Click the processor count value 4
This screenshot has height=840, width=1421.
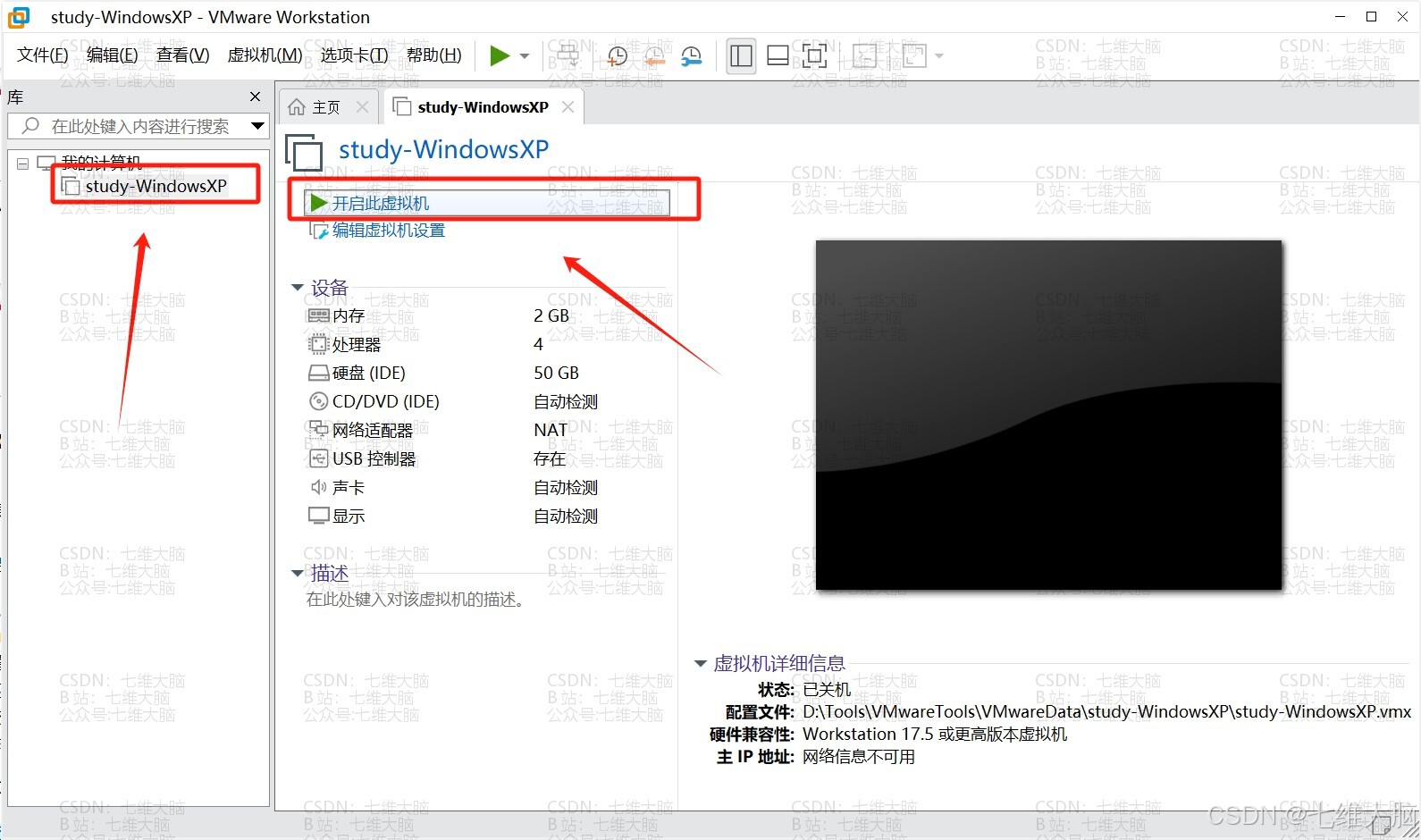pyautogui.click(x=538, y=344)
